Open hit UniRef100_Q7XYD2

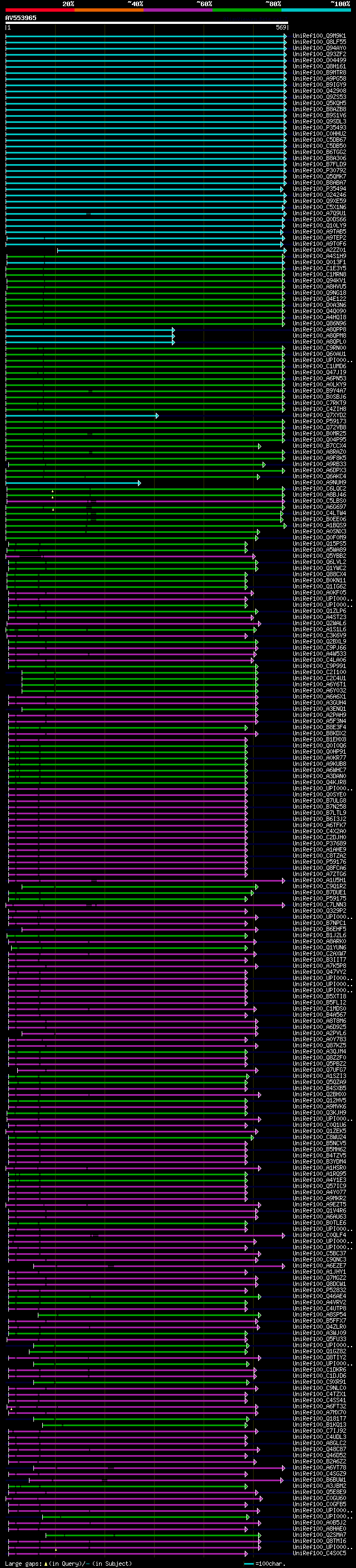(319, 415)
